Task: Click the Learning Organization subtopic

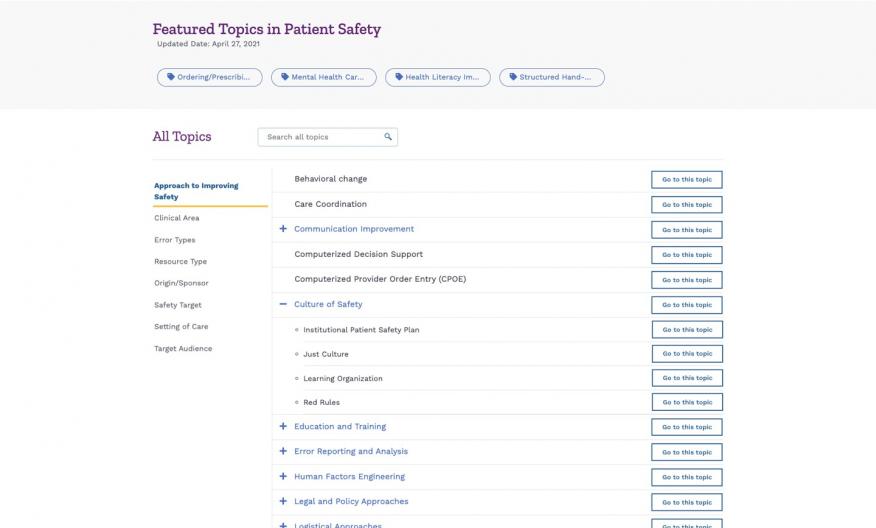Action: 343,378
